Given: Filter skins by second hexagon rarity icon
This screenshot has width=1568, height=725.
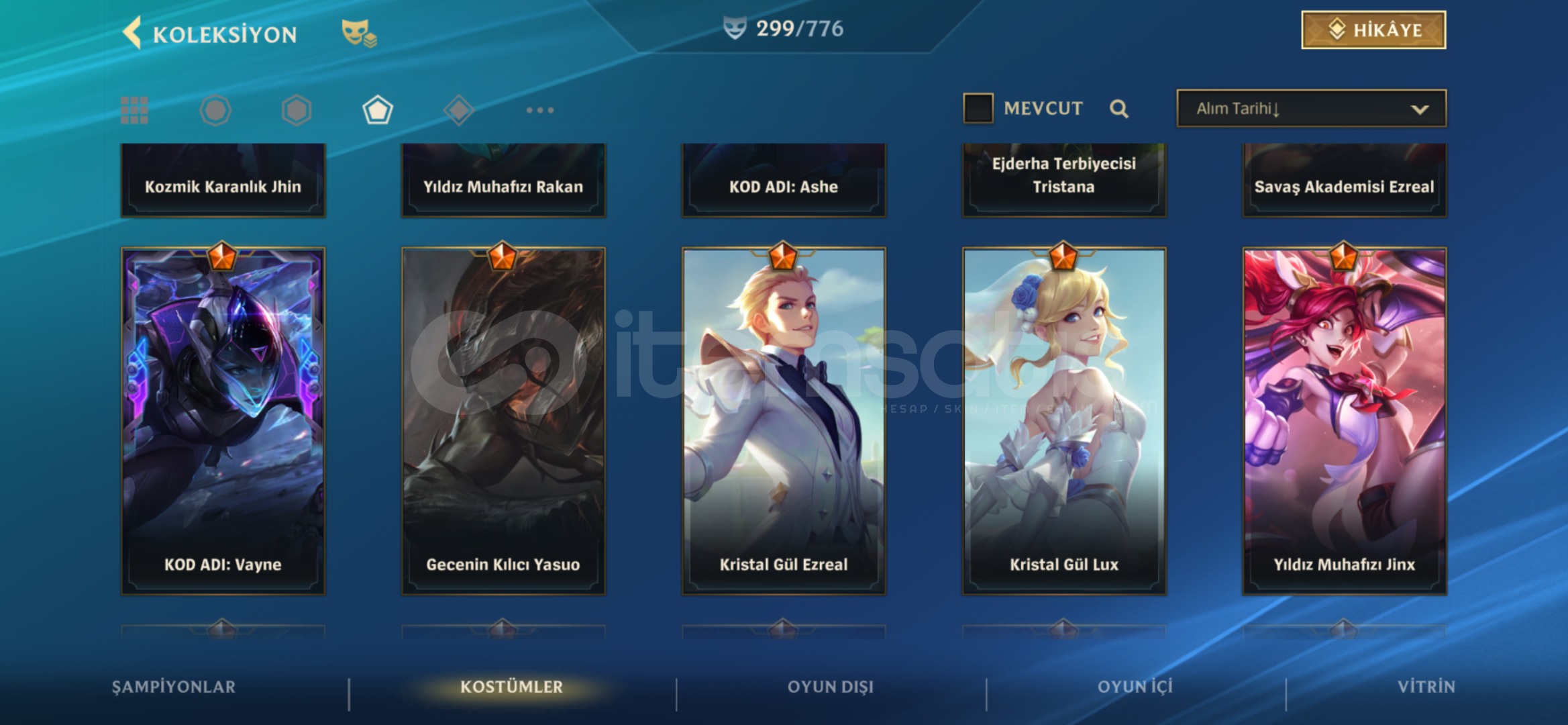Looking at the screenshot, I should coord(297,110).
